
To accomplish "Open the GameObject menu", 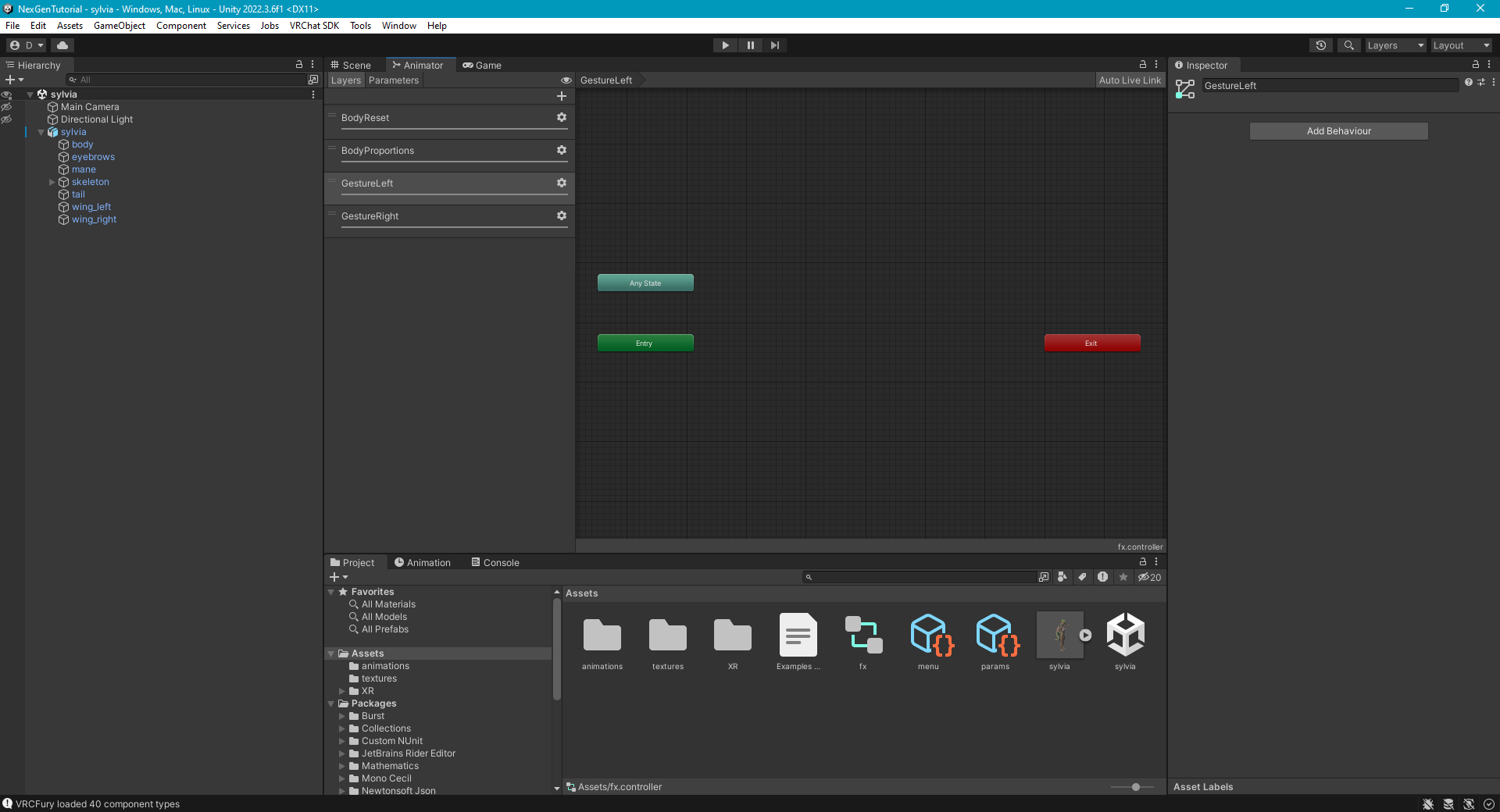I will 120,26.
